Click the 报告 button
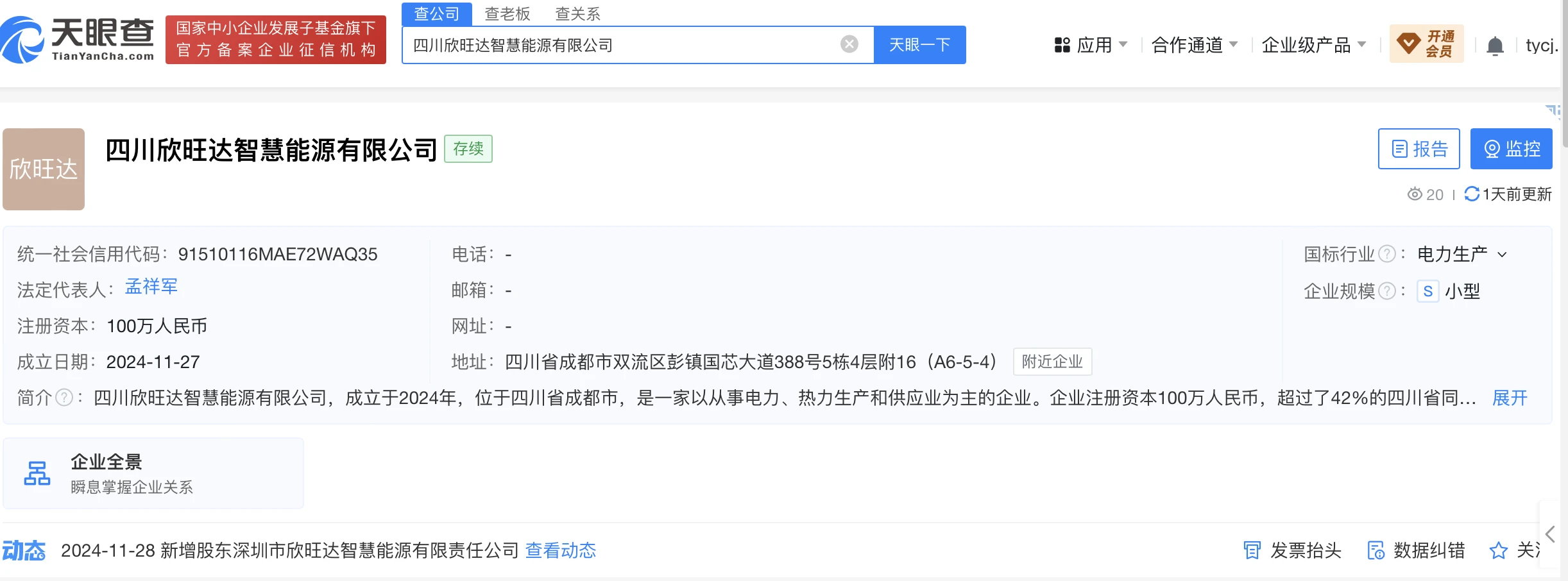Viewport: 1568px width, 581px height. pos(1419,149)
